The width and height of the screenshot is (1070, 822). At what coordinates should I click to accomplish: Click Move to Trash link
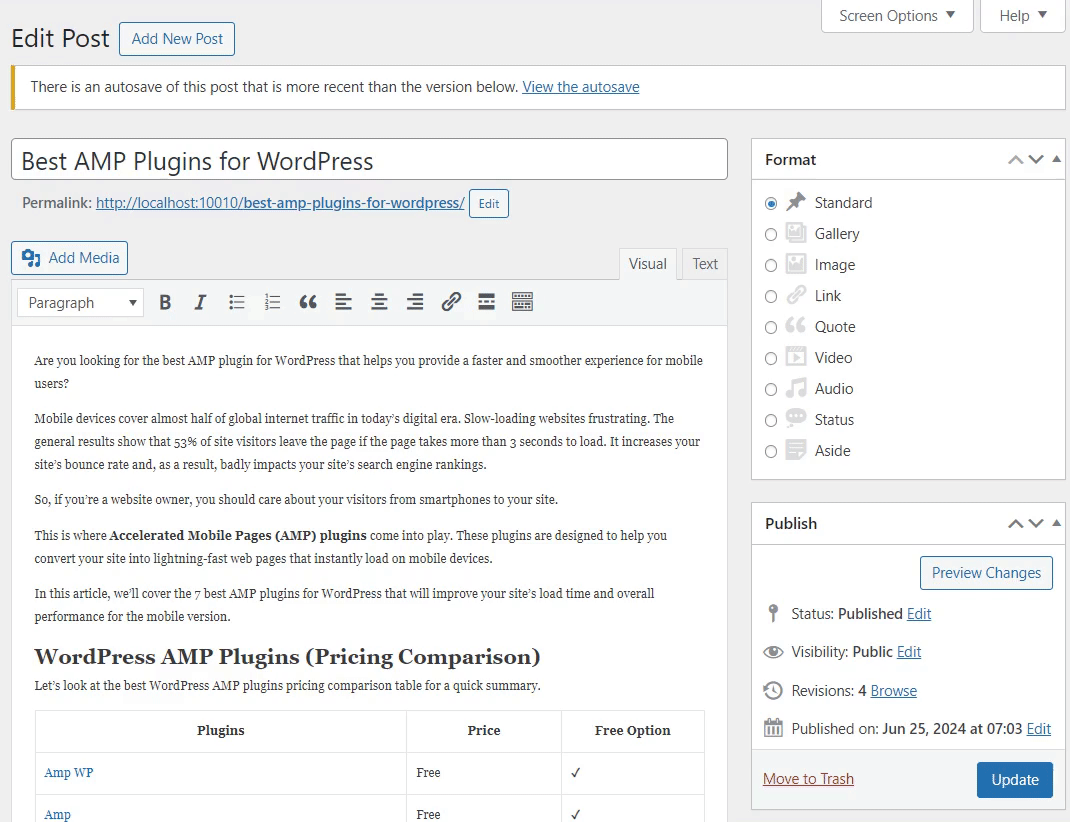[x=808, y=779]
